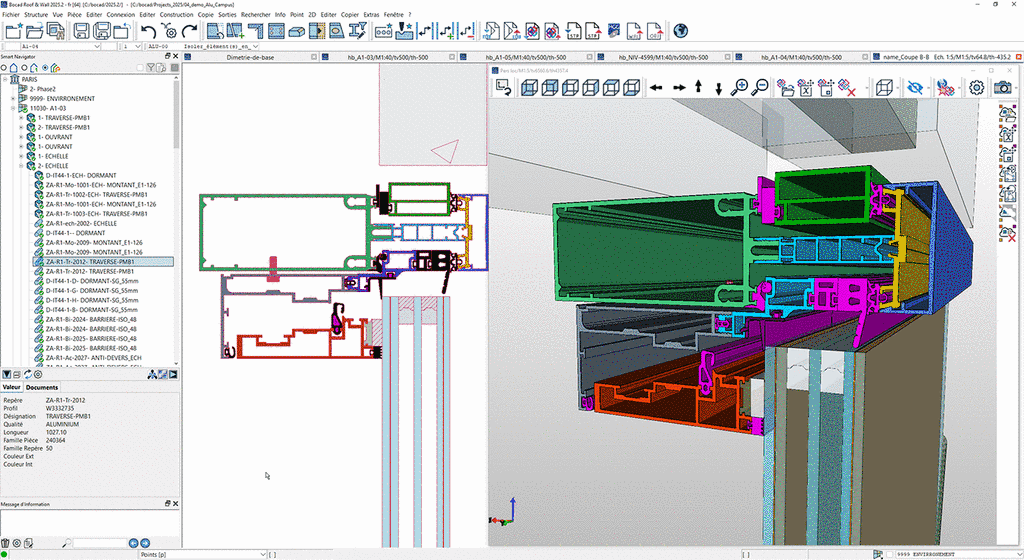Open the Construction menu
1024x560 pixels.
click(176, 15)
